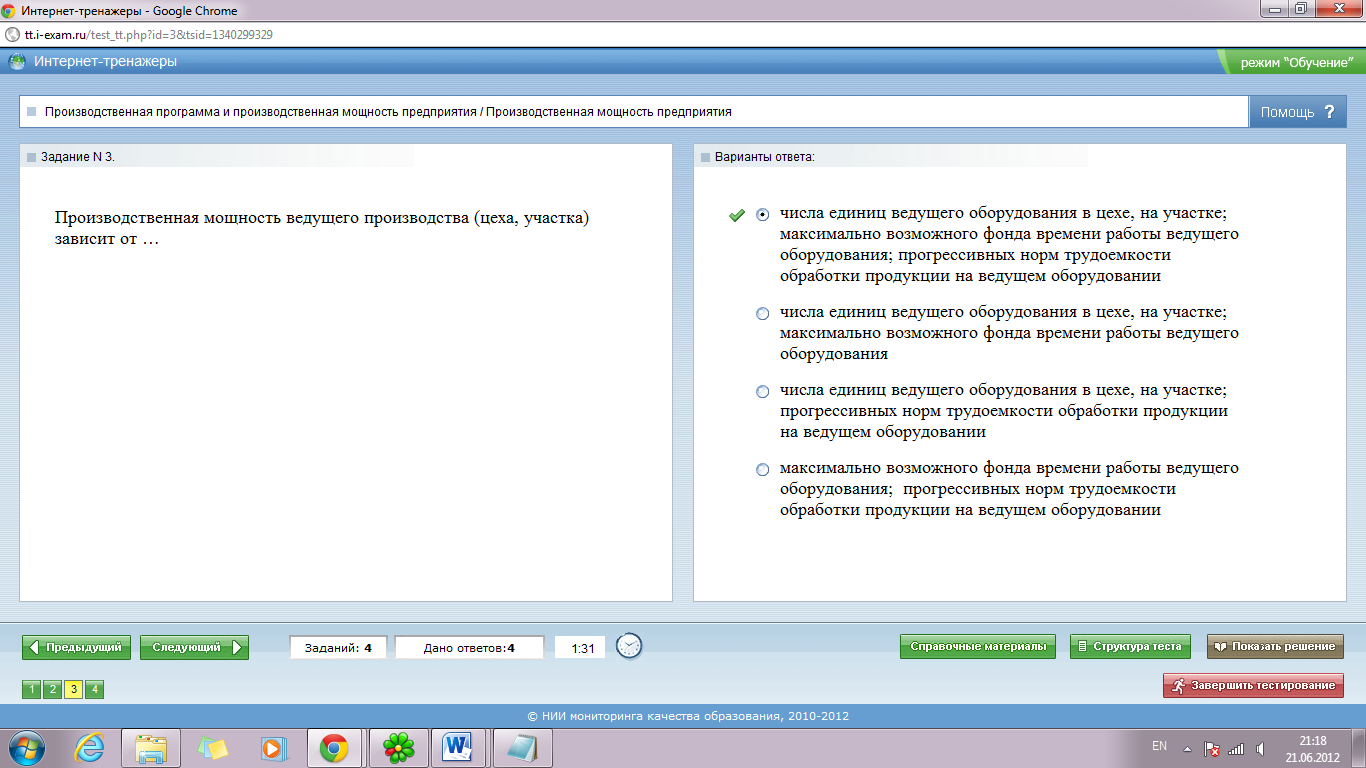Image resolution: width=1366 pixels, height=768 pixels.
Task: Click the Задание N 3. heading
Action: point(78,157)
